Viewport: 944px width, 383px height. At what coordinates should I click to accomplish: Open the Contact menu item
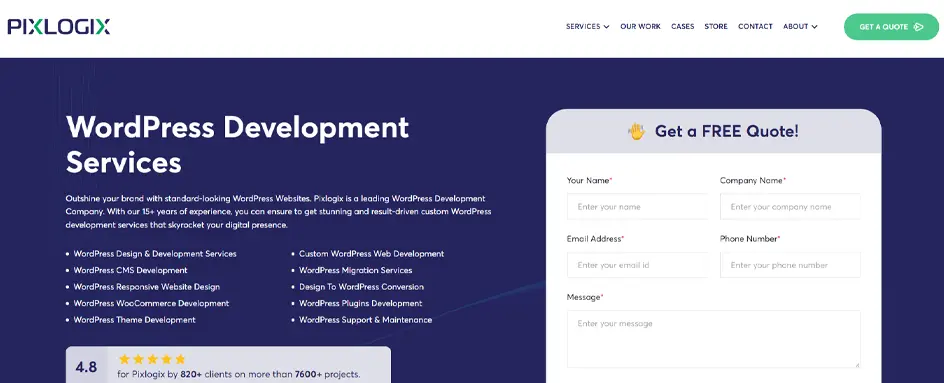pyautogui.click(x=756, y=26)
